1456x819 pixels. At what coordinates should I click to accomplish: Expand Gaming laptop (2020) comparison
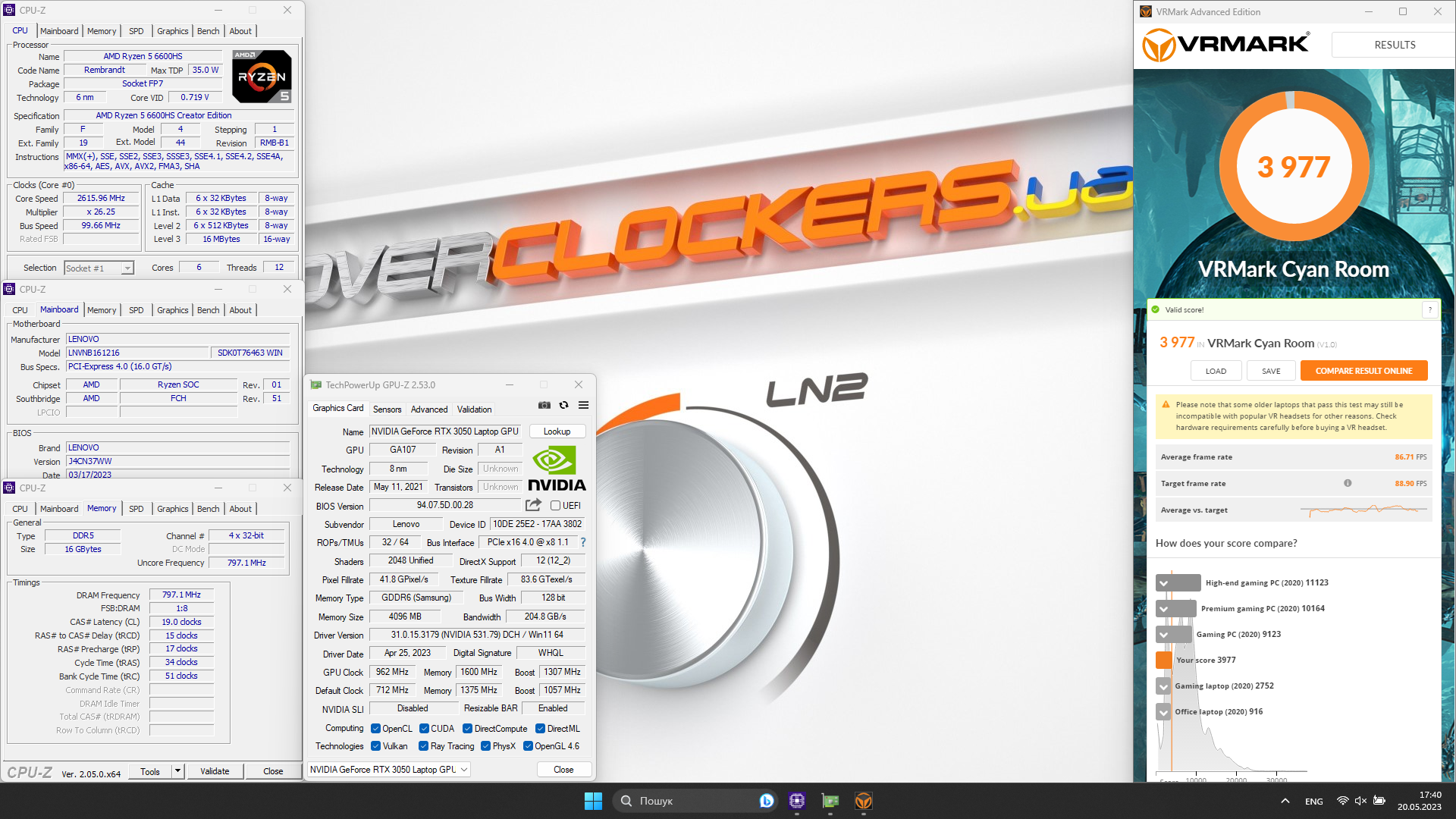tap(1163, 686)
